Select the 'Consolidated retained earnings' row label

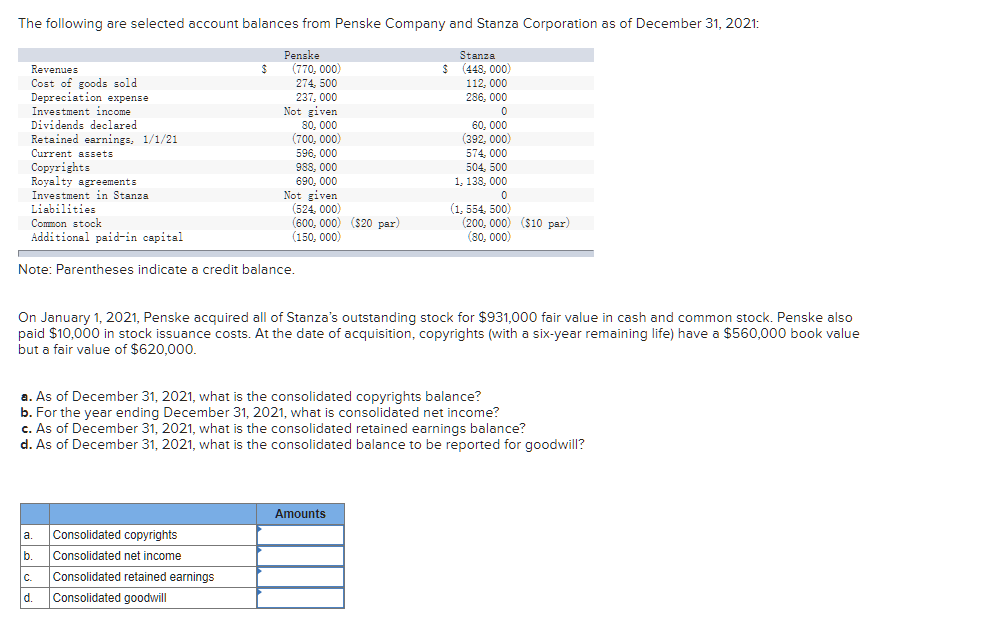point(134,577)
